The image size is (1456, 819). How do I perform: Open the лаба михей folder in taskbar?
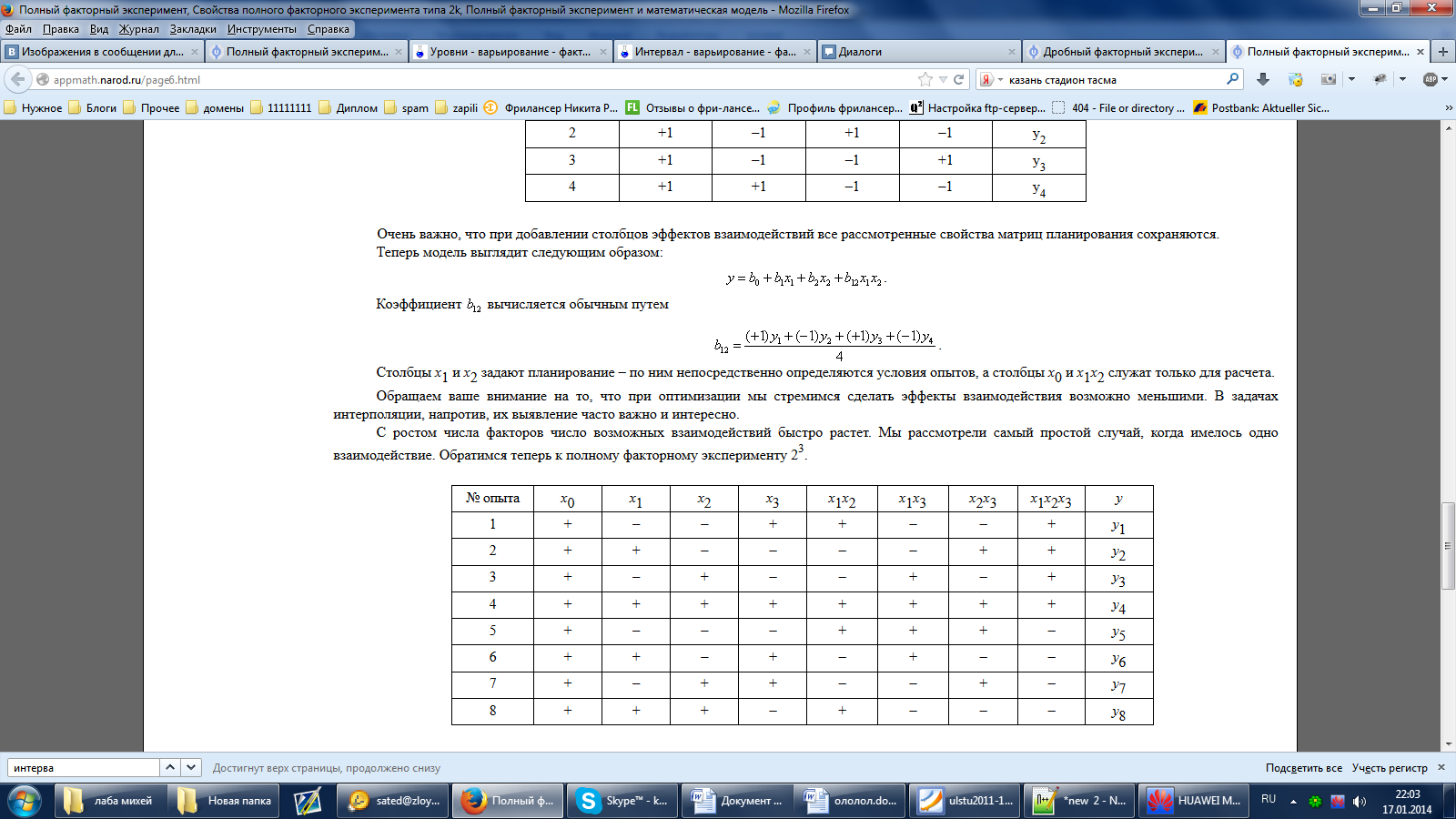point(112,801)
